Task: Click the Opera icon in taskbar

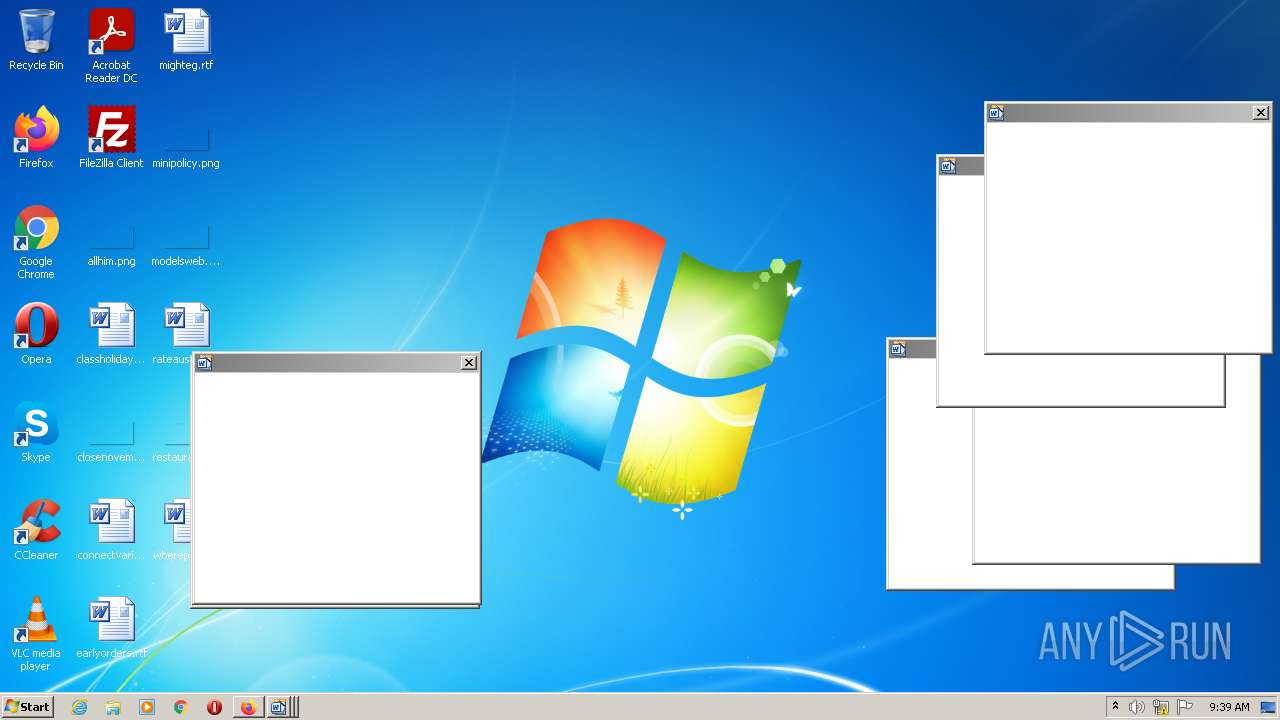Action: 214,707
